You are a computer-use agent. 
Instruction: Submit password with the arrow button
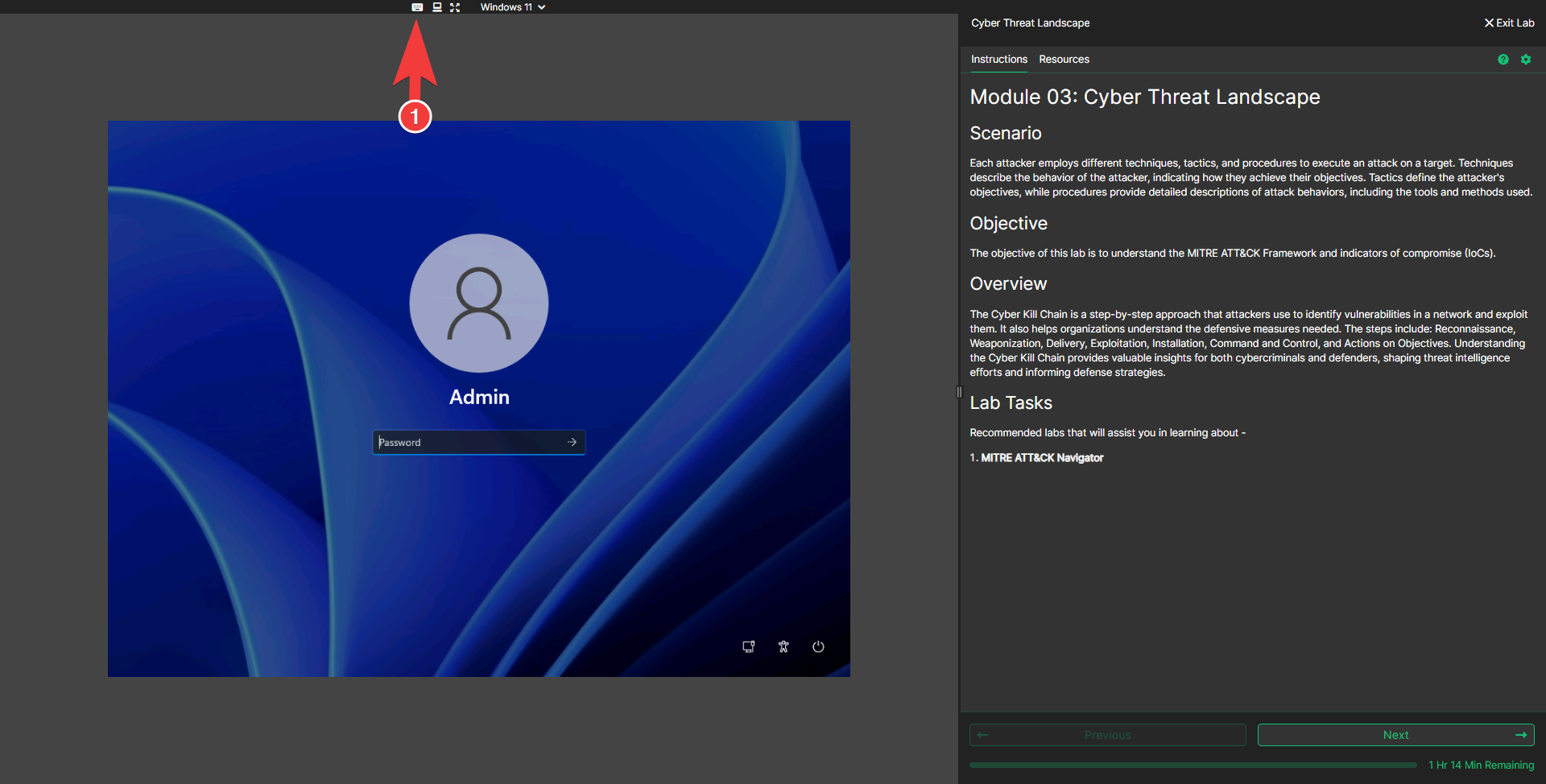[x=572, y=443]
